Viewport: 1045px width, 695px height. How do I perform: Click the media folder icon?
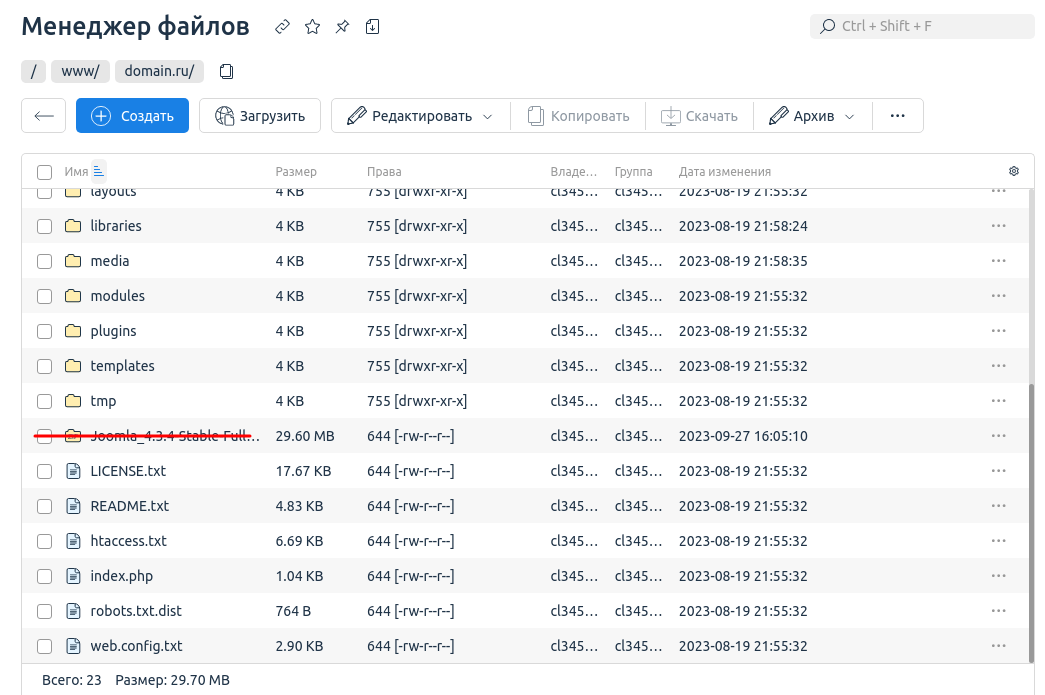coord(73,261)
